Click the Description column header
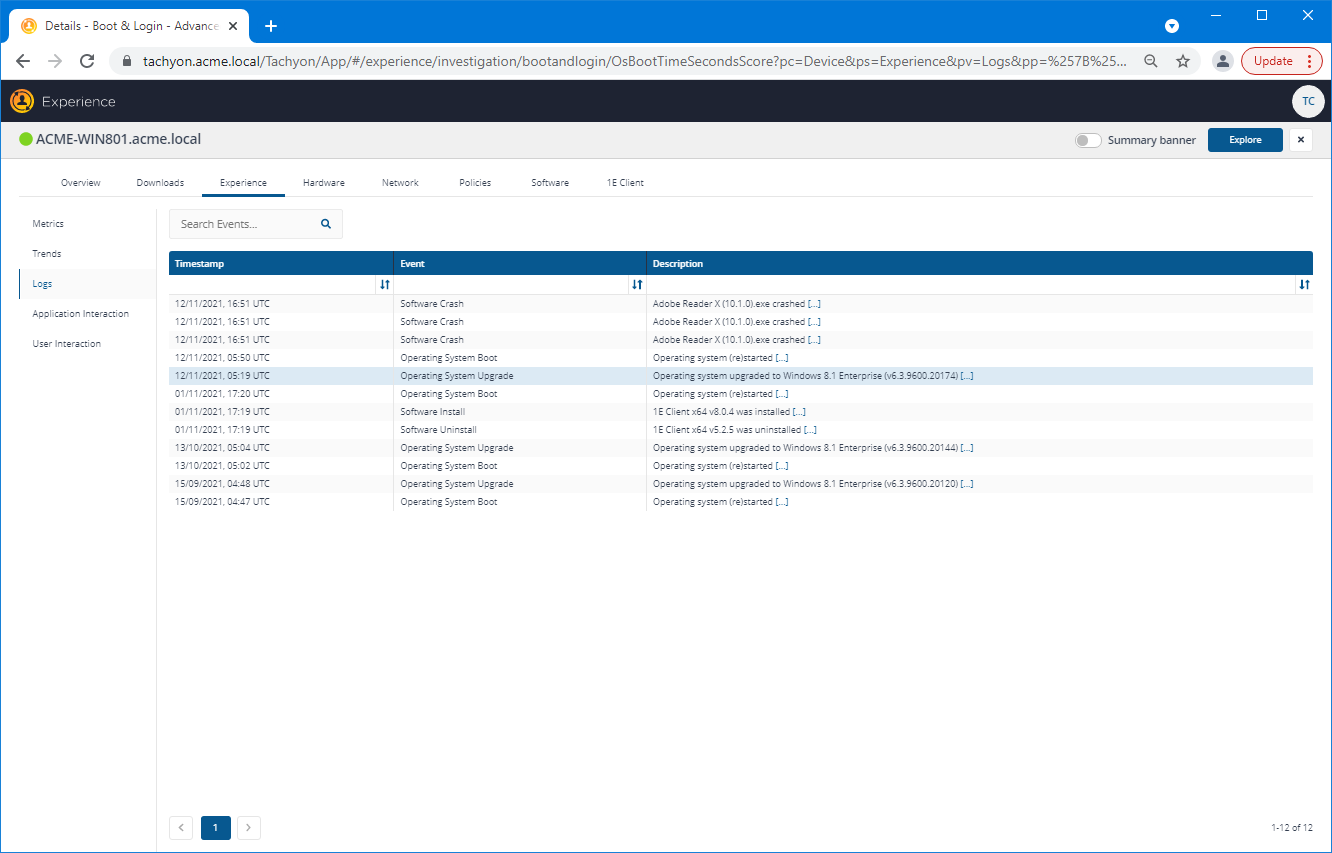 (x=980, y=264)
